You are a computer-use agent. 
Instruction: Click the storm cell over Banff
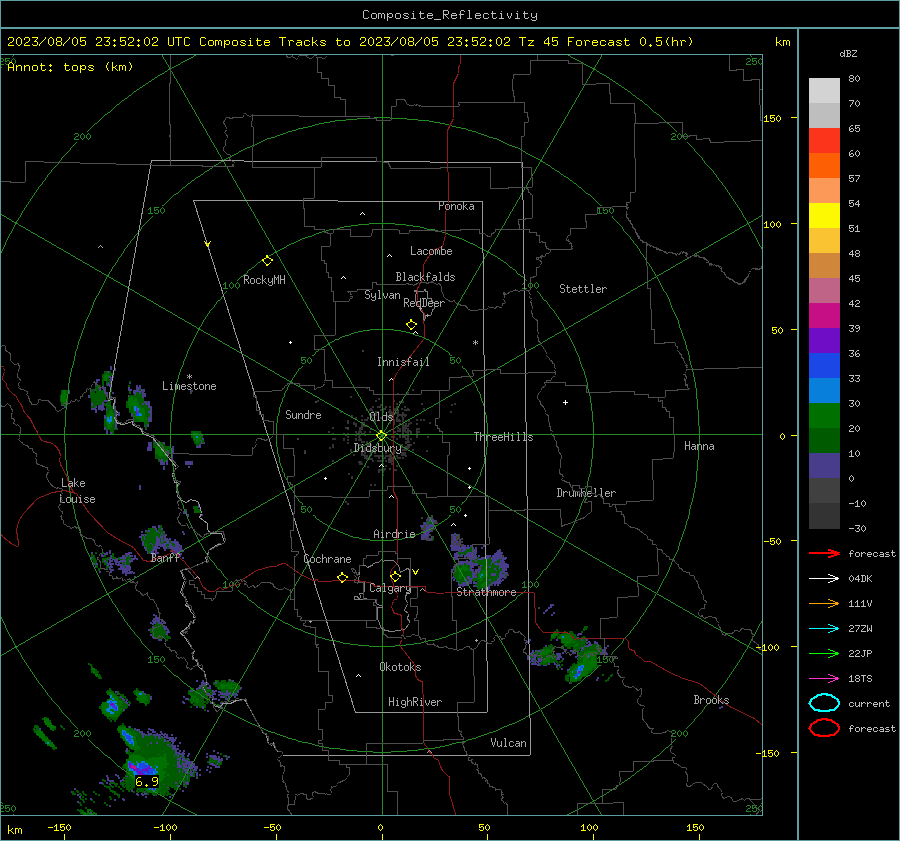[158, 541]
